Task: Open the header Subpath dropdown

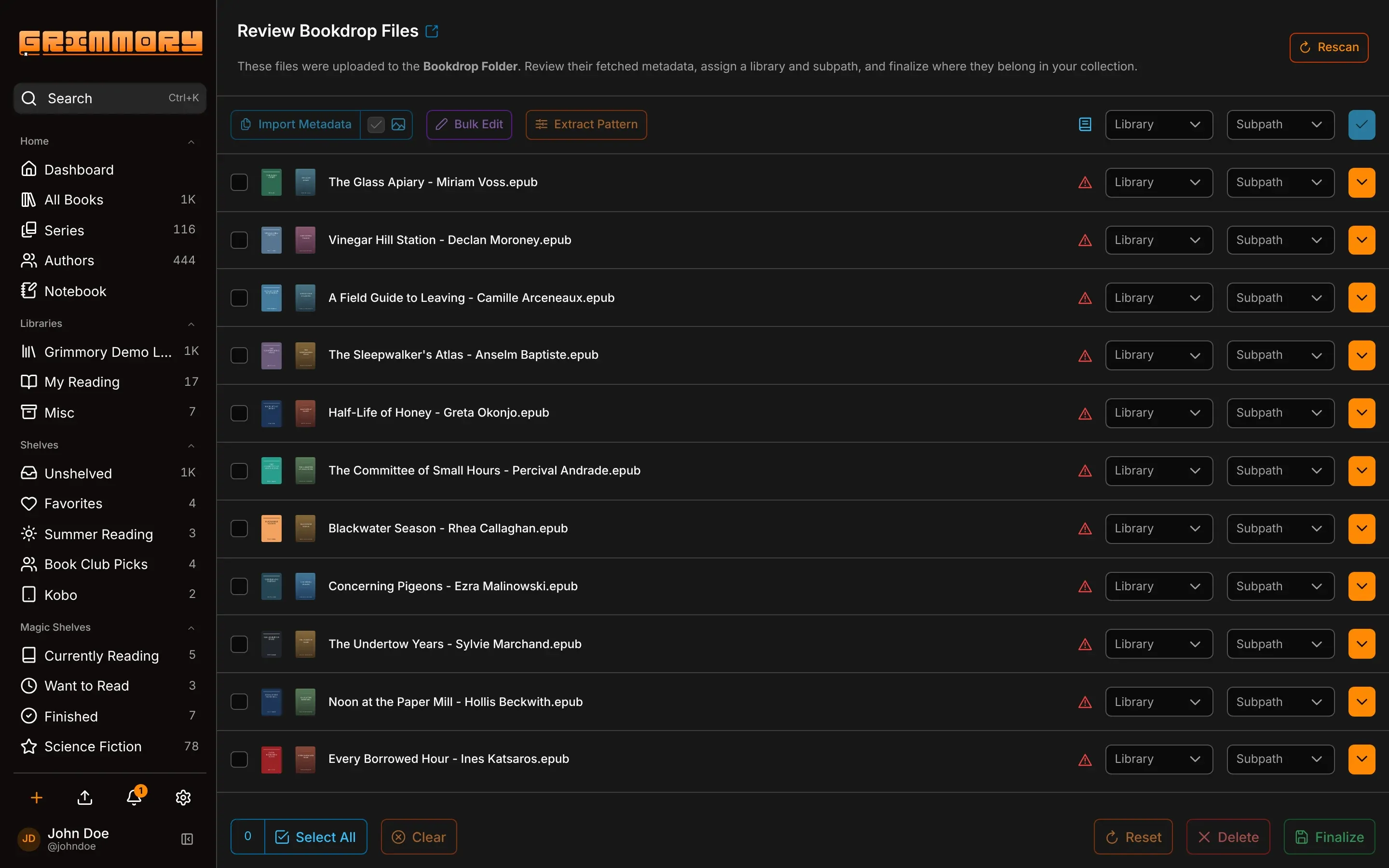Action: pyautogui.click(x=1280, y=124)
